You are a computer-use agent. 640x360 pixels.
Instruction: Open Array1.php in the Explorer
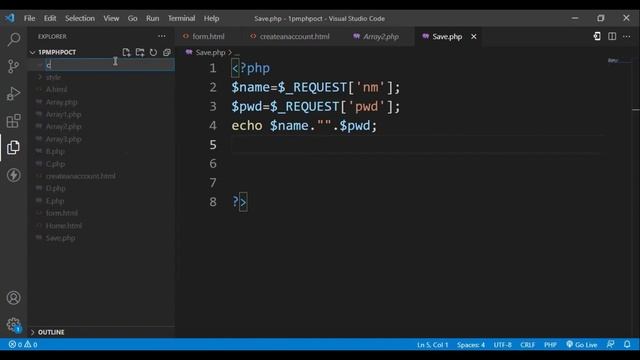63,114
